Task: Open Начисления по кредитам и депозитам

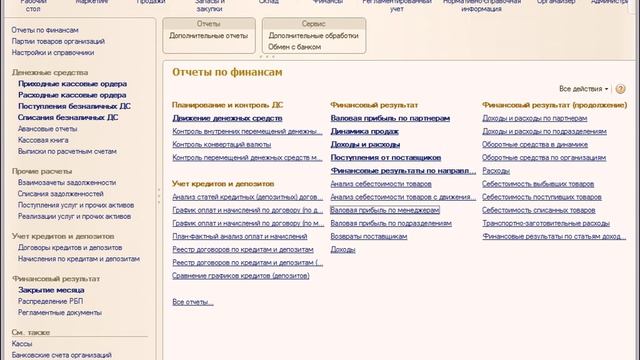Action: coord(79,259)
